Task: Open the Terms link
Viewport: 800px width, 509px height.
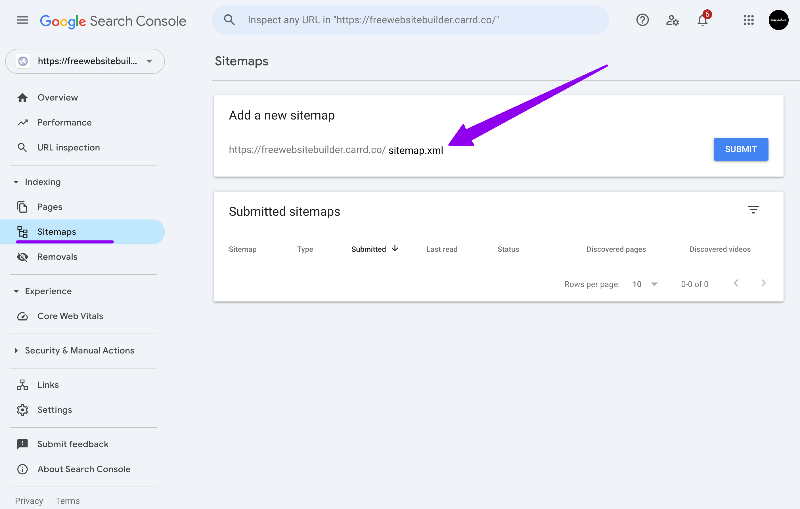Action: pos(68,501)
